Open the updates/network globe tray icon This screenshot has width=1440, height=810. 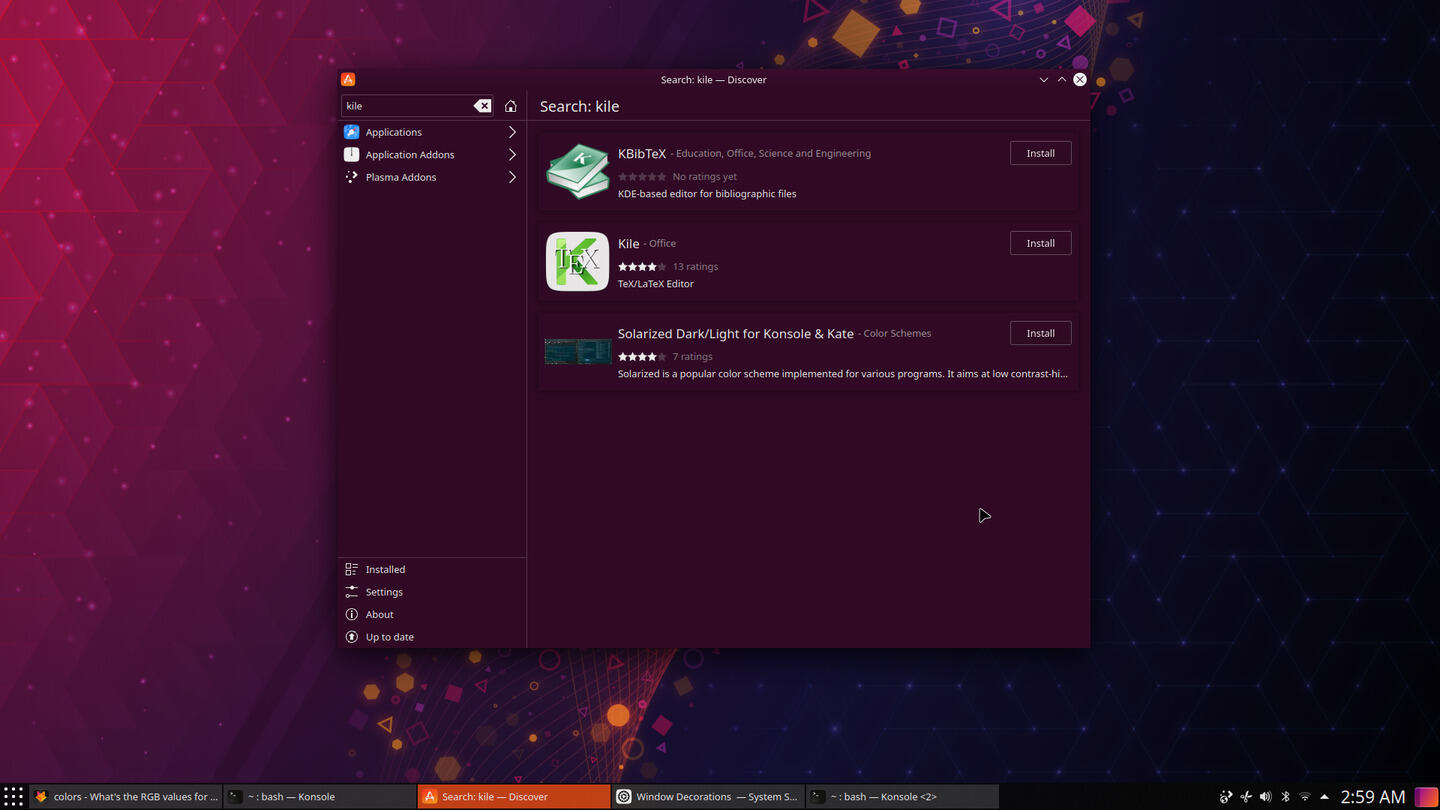click(1226, 797)
